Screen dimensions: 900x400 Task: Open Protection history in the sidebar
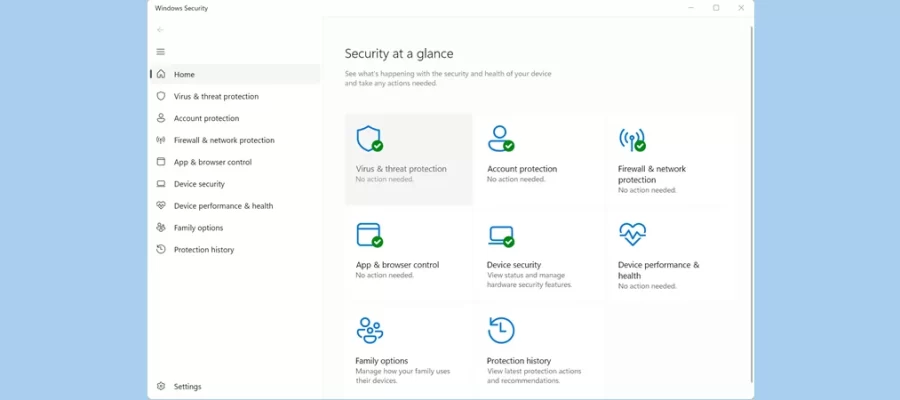coord(235,250)
